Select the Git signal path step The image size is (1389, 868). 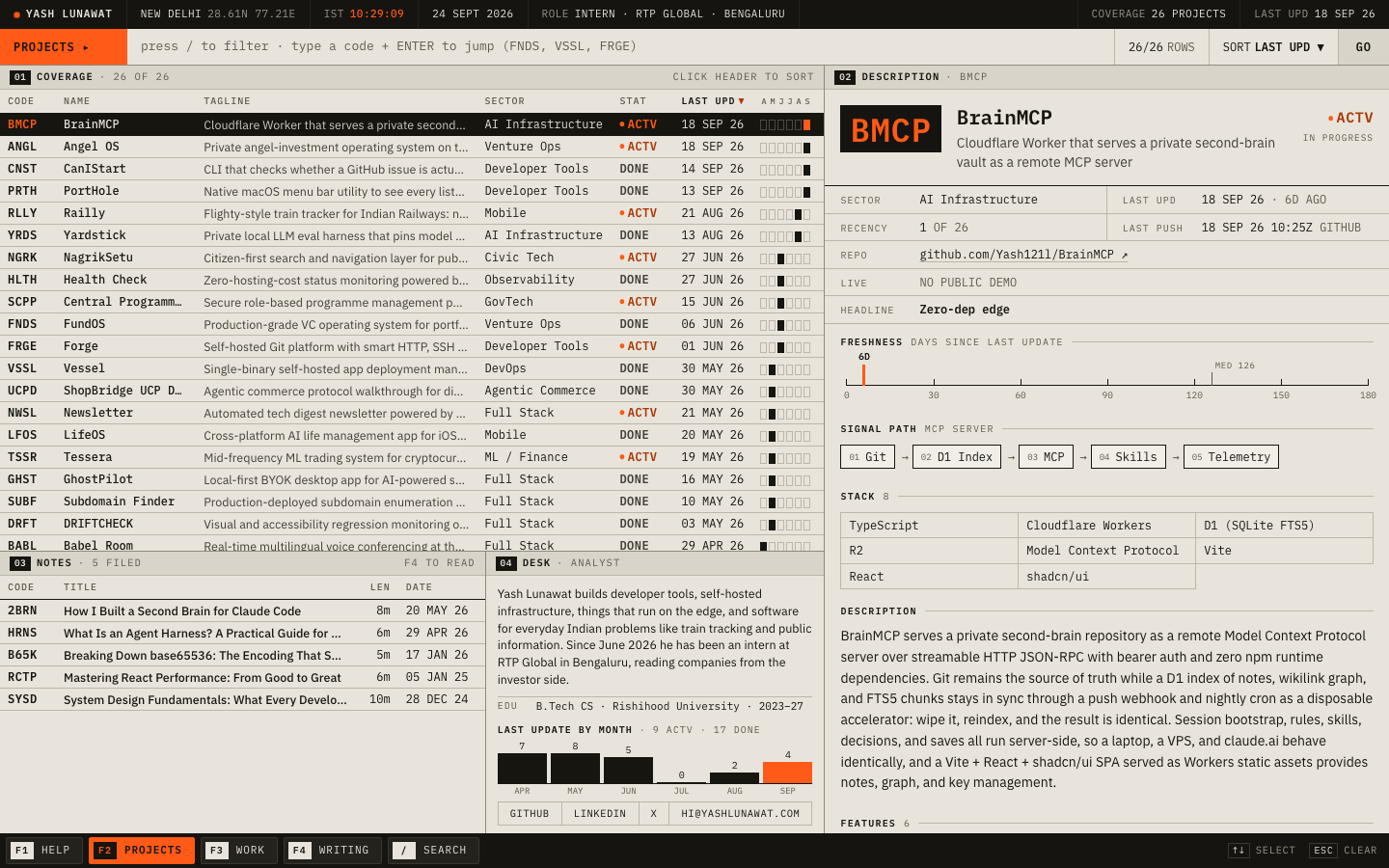click(867, 457)
